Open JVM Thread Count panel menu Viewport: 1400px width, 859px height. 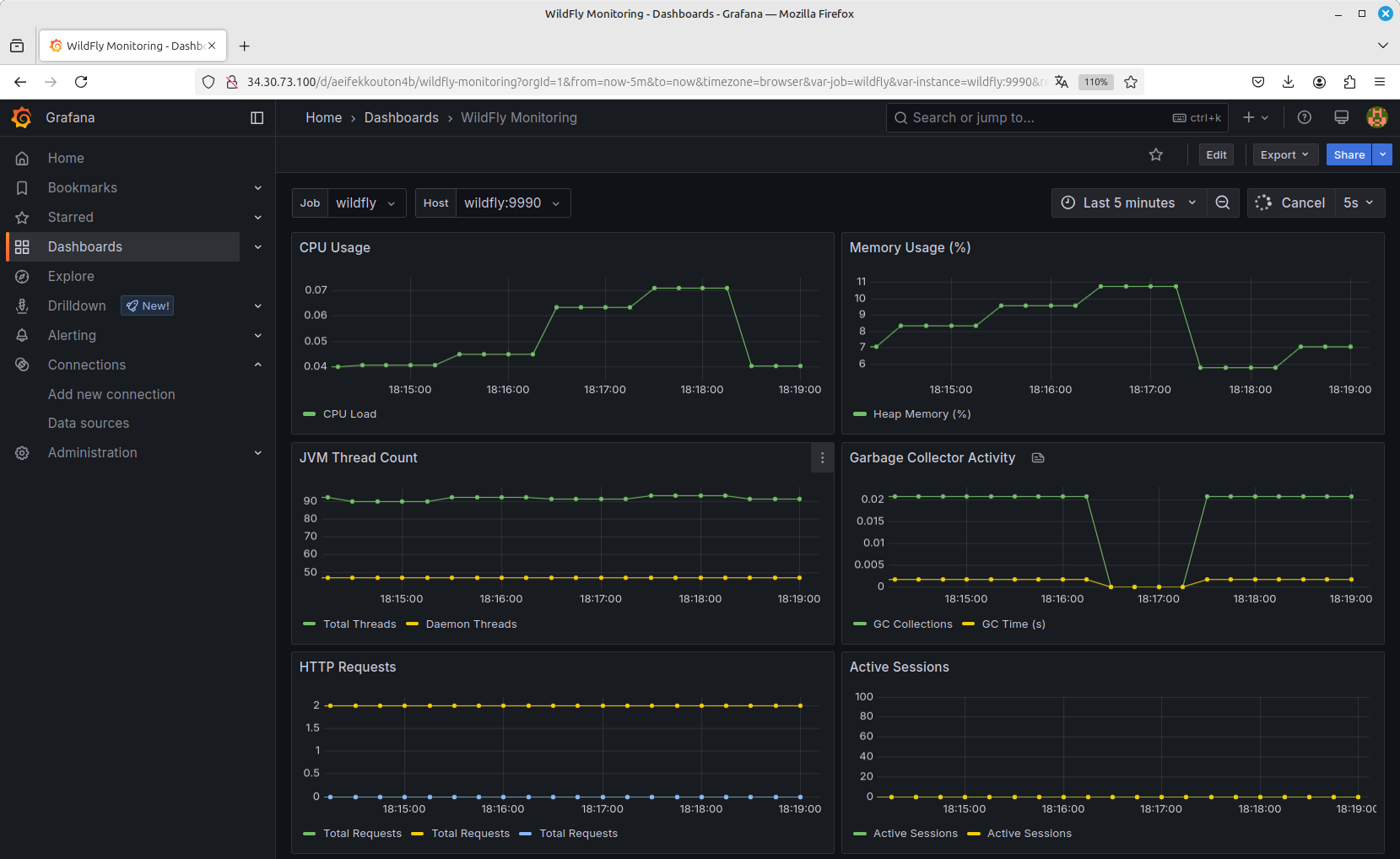822,457
